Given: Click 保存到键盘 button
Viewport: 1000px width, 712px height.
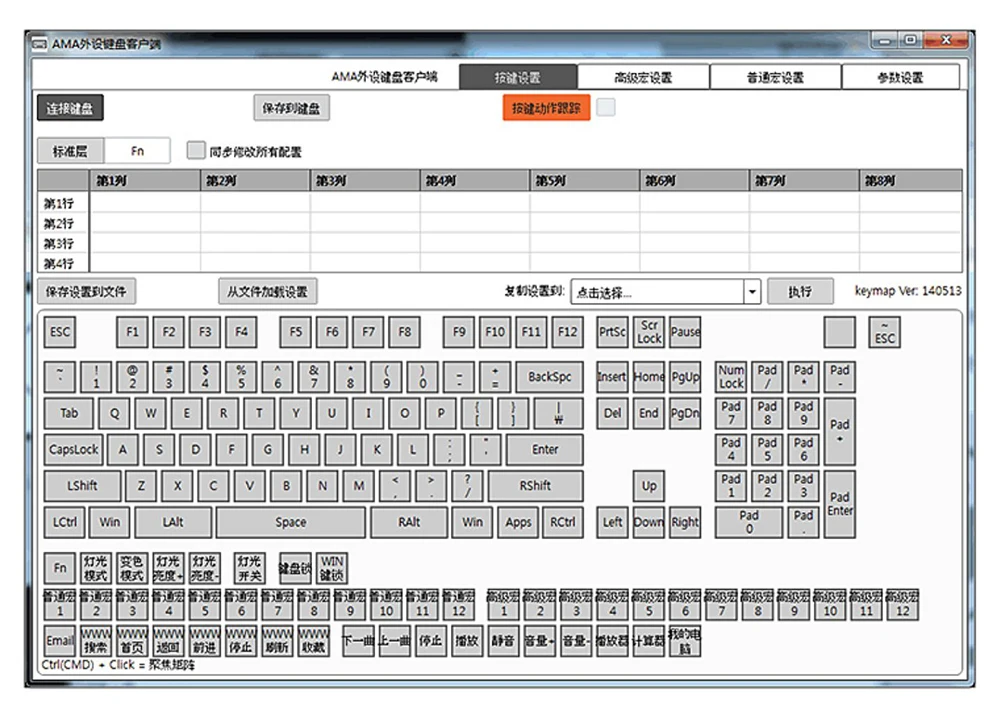Looking at the screenshot, I should click(291, 108).
